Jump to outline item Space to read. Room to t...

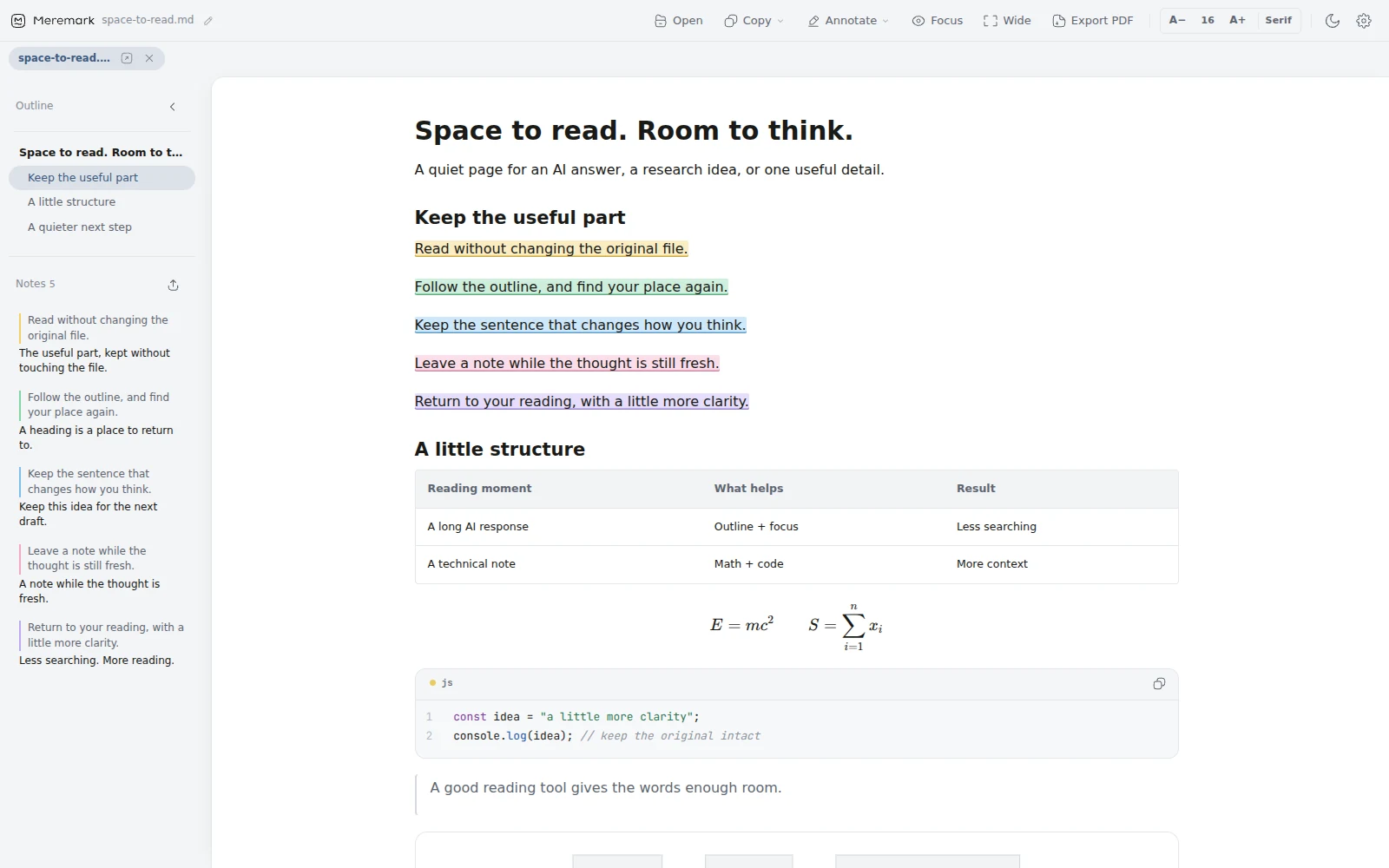click(101, 153)
